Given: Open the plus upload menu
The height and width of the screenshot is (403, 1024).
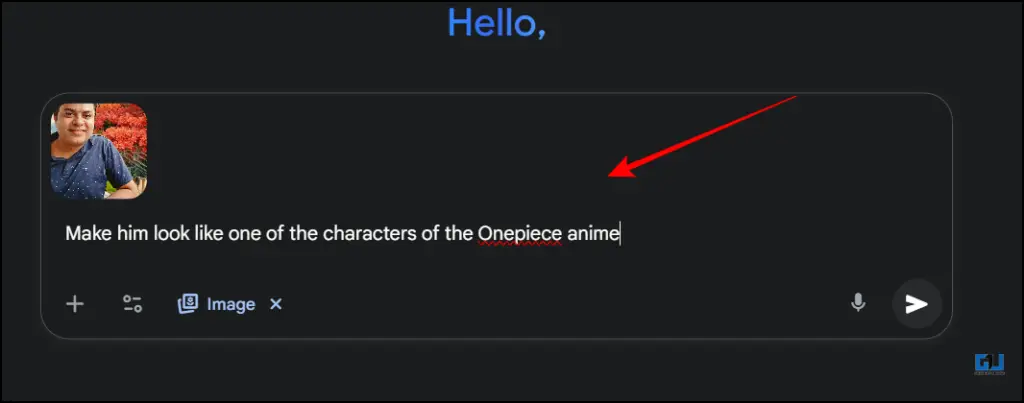Looking at the screenshot, I should [x=75, y=304].
